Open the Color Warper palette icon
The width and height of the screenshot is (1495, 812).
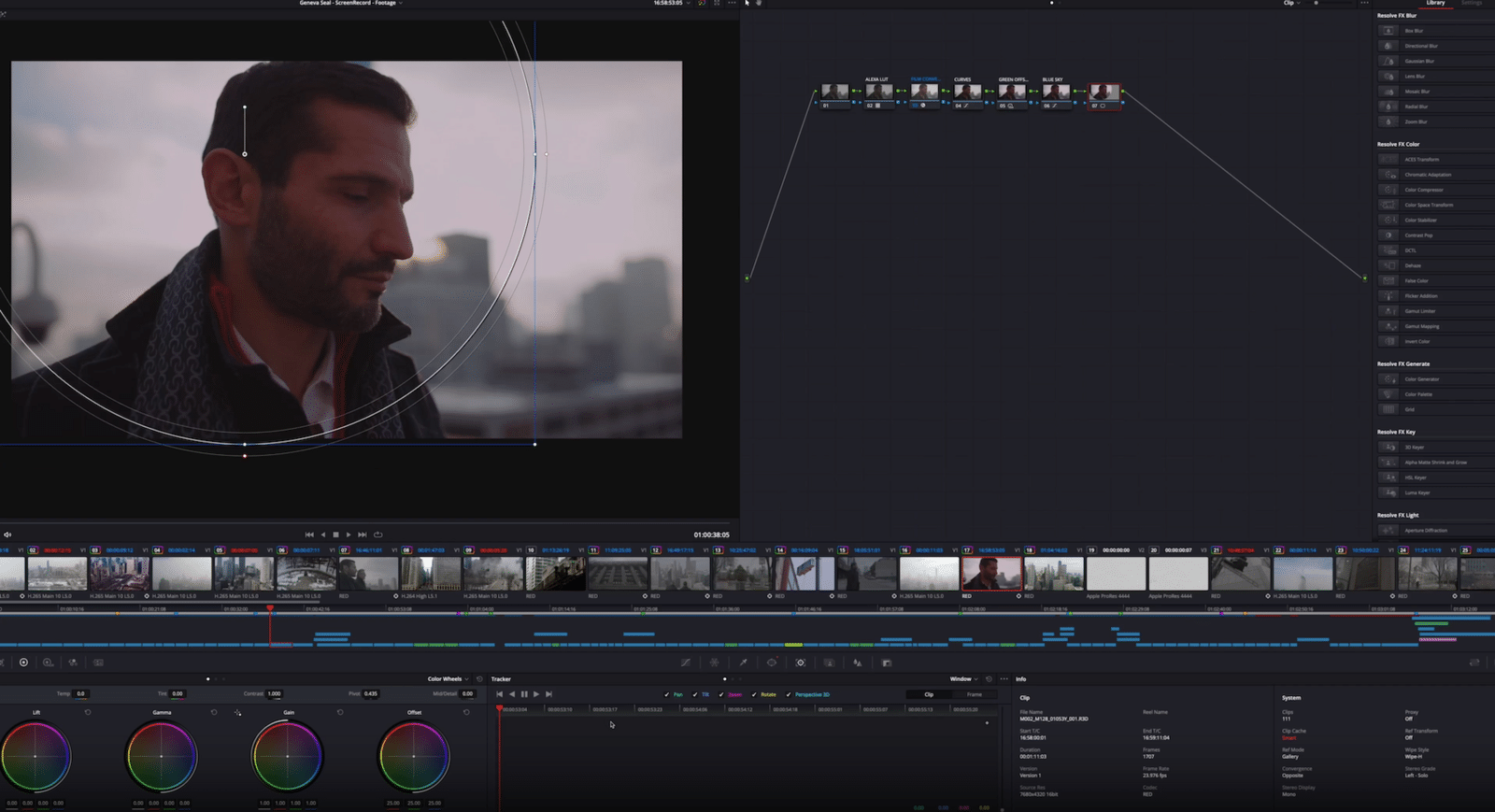pyautogui.click(x=715, y=662)
